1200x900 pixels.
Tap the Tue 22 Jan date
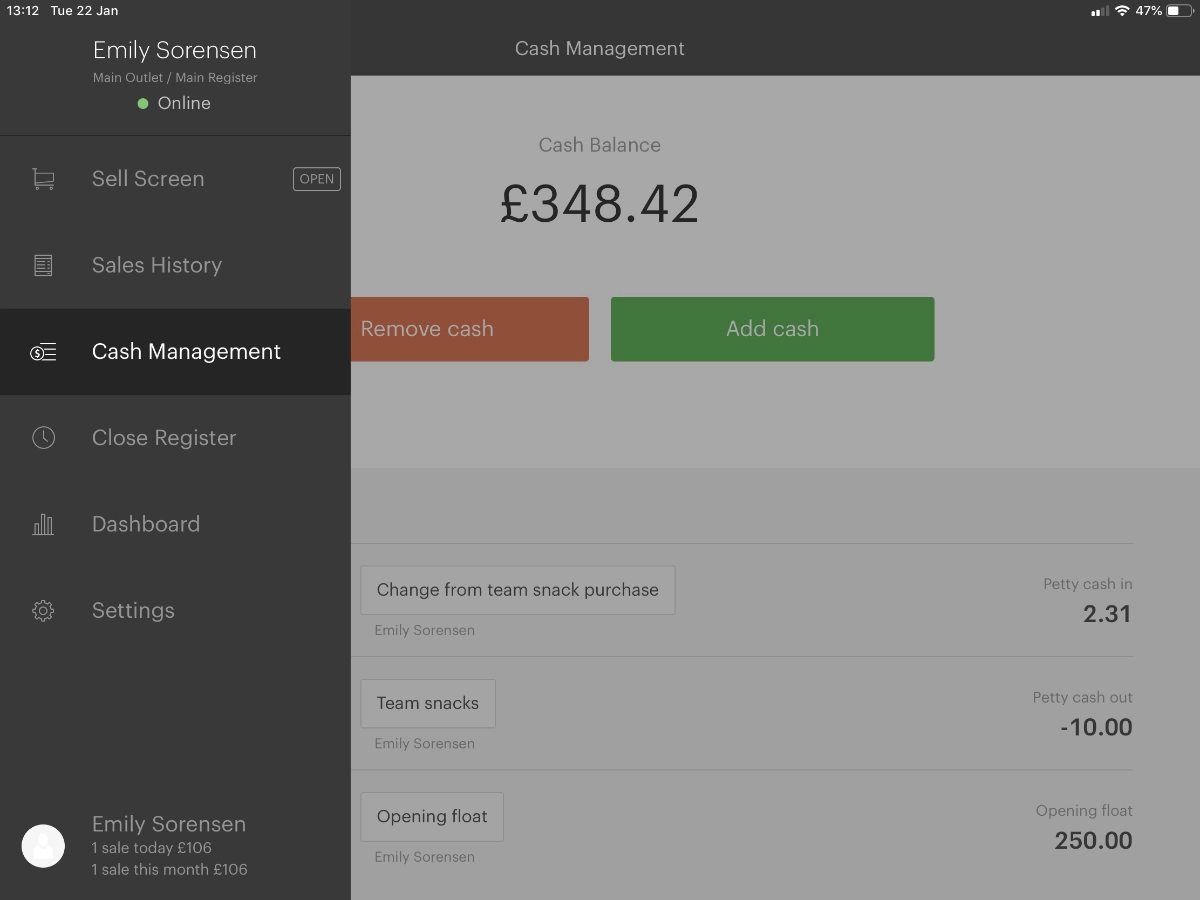click(x=84, y=11)
